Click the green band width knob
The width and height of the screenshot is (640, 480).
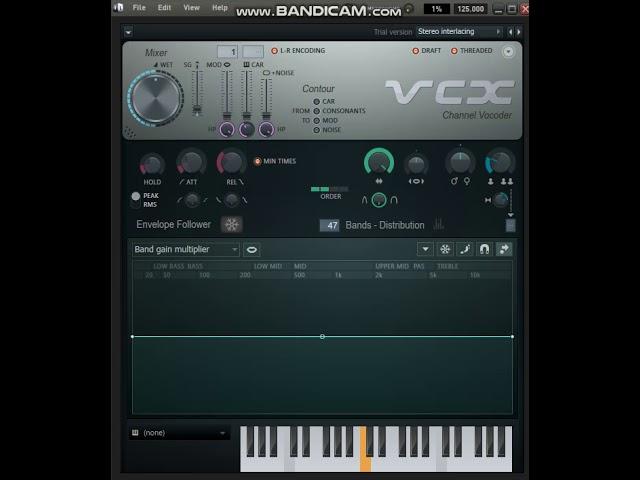click(x=379, y=162)
